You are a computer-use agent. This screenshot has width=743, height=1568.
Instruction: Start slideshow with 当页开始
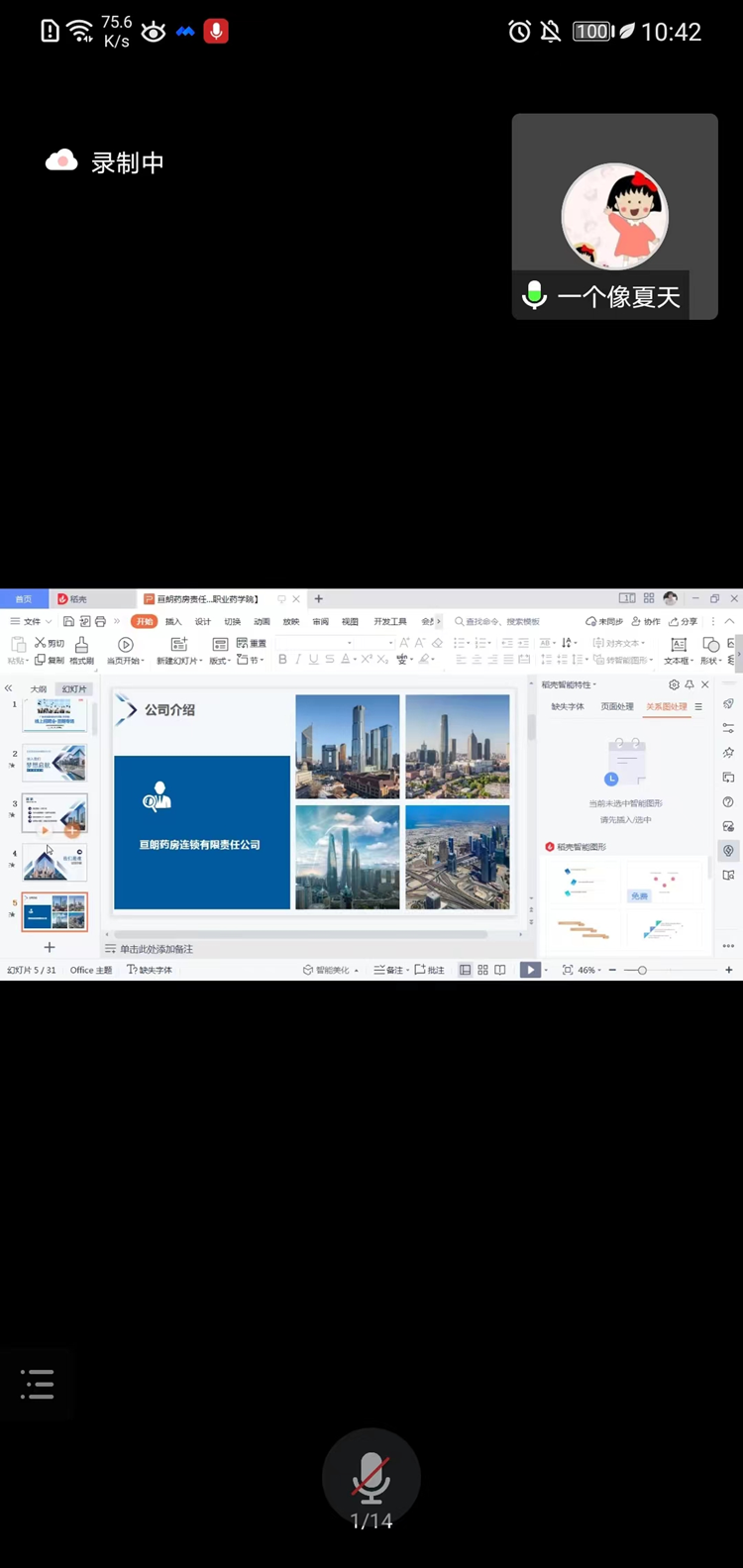126,651
